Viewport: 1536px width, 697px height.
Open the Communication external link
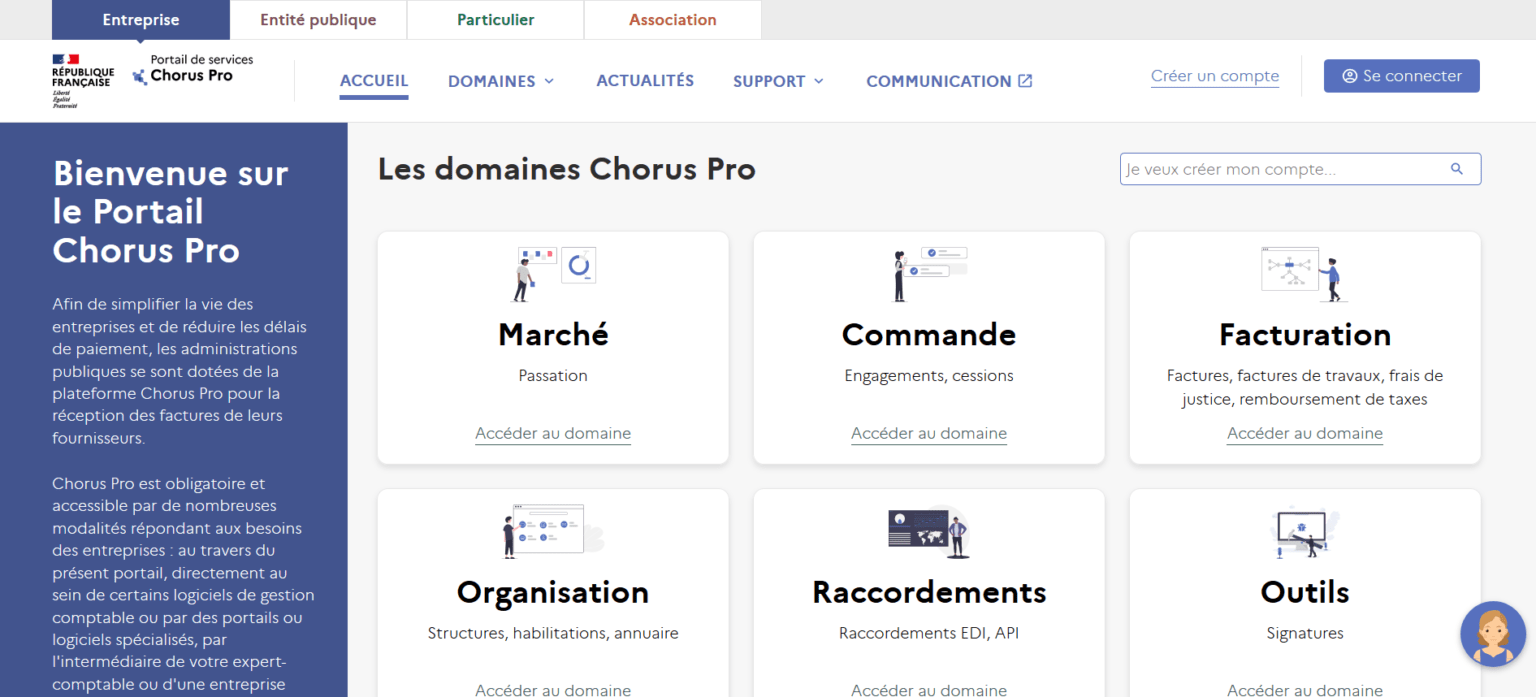click(948, 81)
